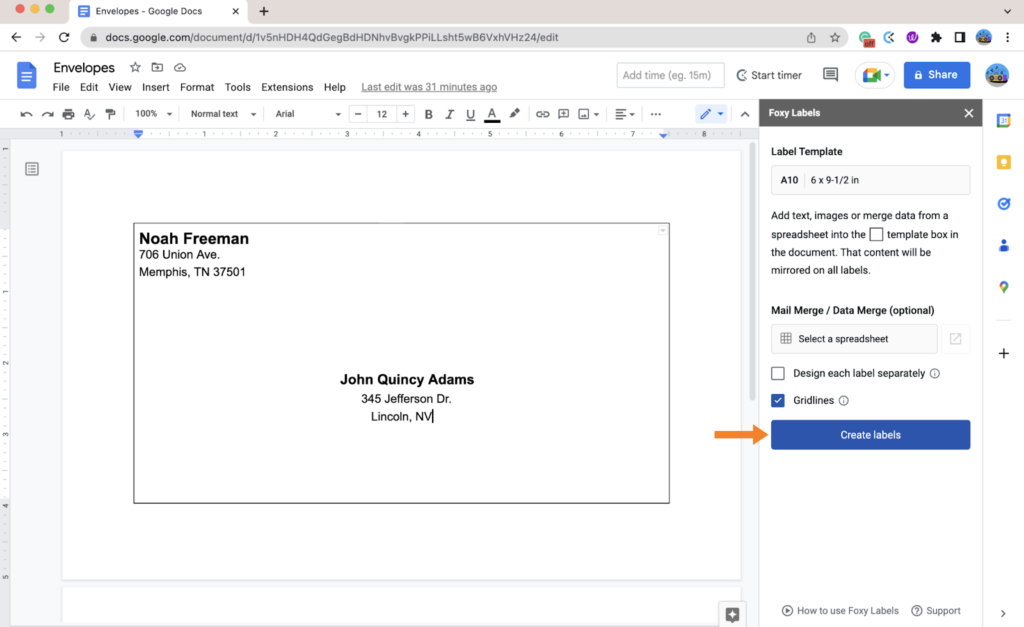Enable Design each label separately

coord(777,373)
